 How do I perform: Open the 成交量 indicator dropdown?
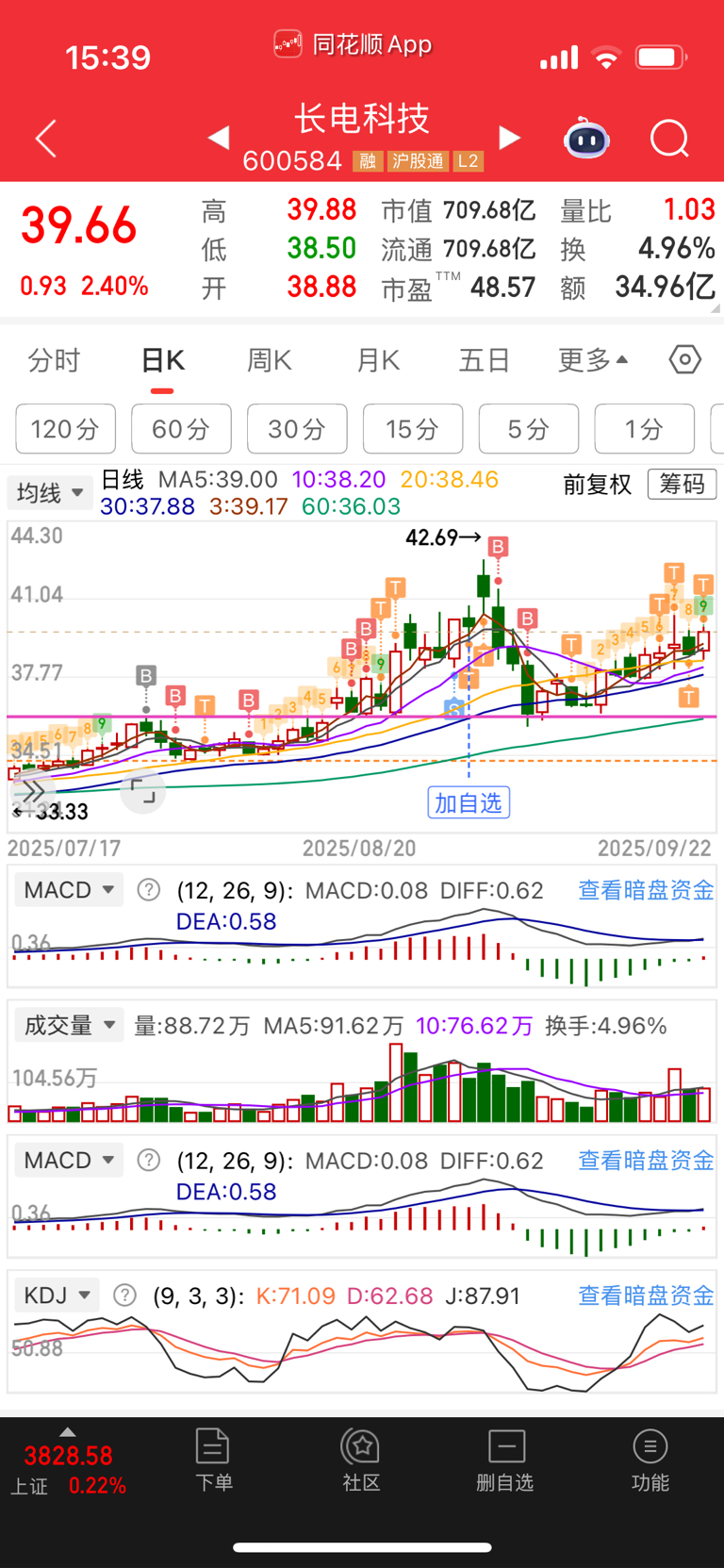pyautogui.click(x=69, y=1025)
